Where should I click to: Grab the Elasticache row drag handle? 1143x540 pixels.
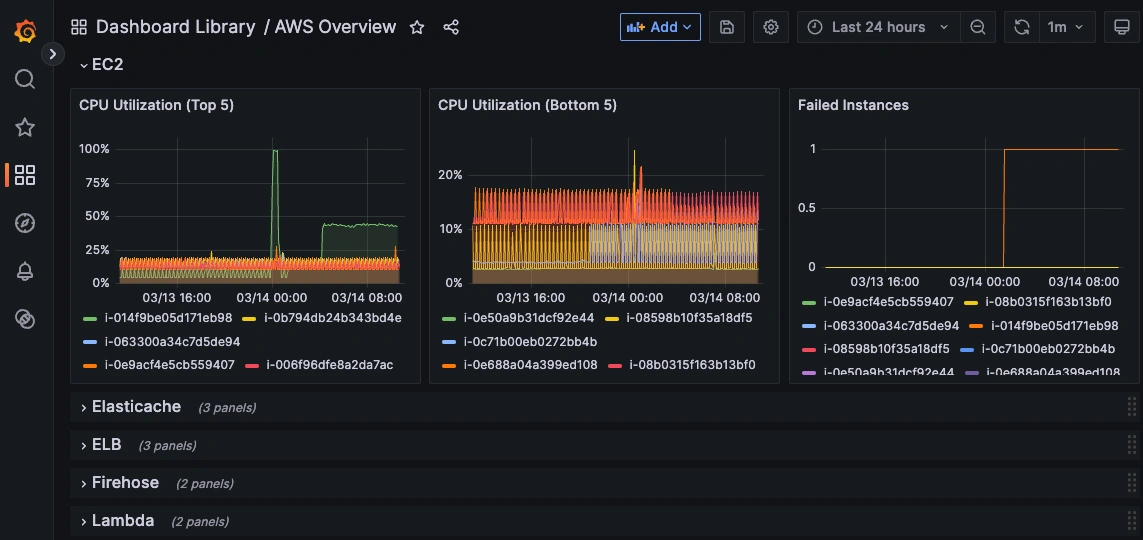pyautogui.click(x=1131, y=407)
